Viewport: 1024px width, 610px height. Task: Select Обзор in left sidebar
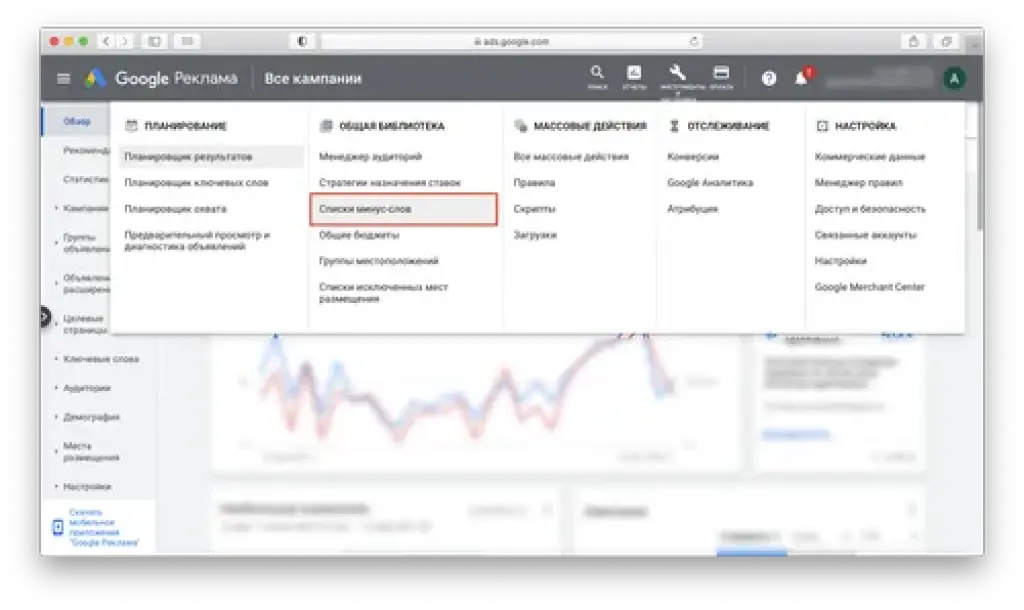coord(77,121)
